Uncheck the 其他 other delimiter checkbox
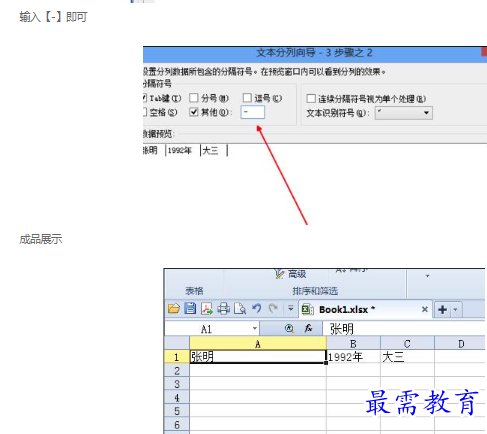Screen dimensions: 487x434 point(194,112)
